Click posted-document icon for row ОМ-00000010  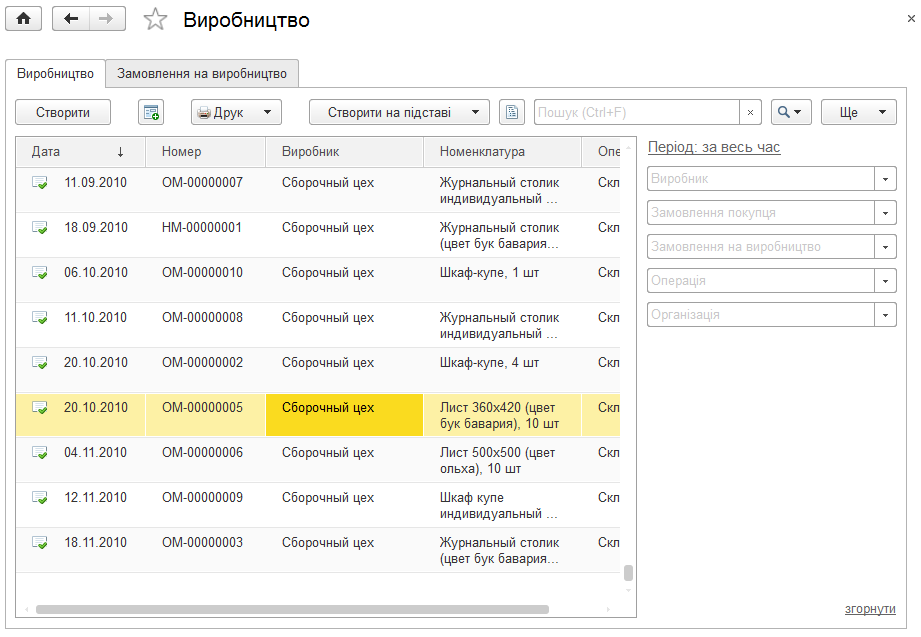(39, 273)
